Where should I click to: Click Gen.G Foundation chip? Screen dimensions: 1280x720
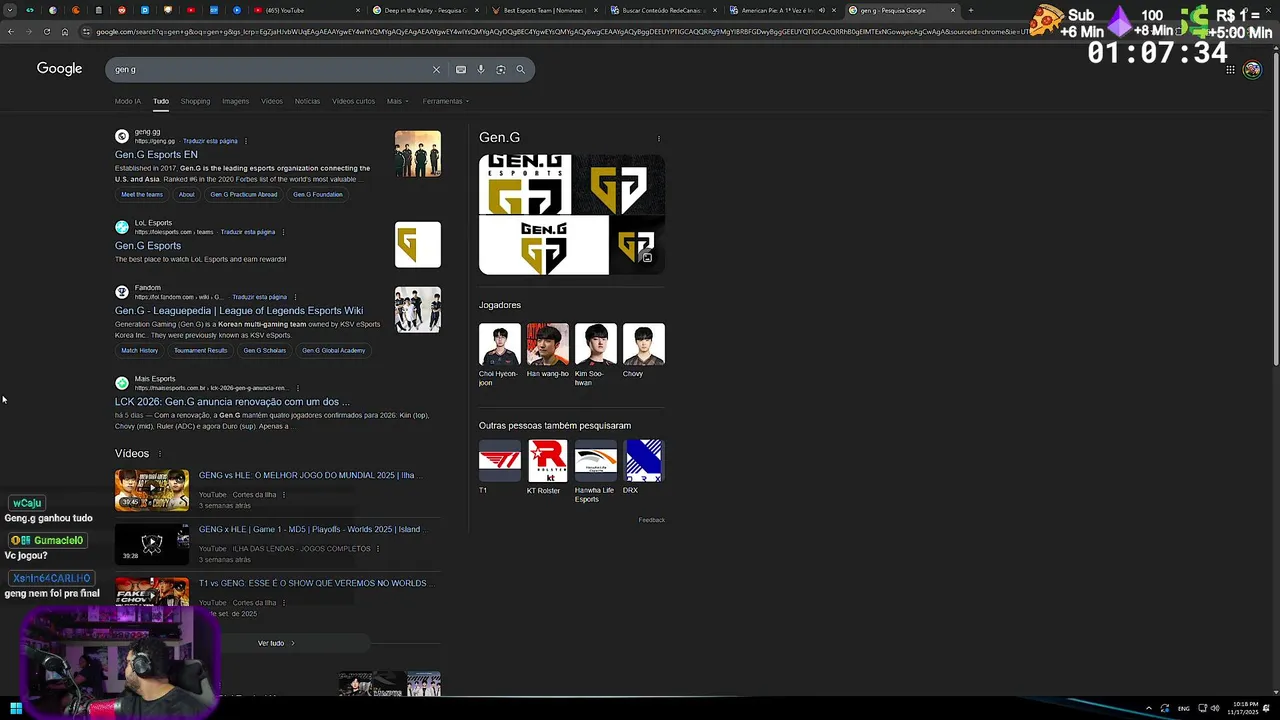(x=318, y=195)
